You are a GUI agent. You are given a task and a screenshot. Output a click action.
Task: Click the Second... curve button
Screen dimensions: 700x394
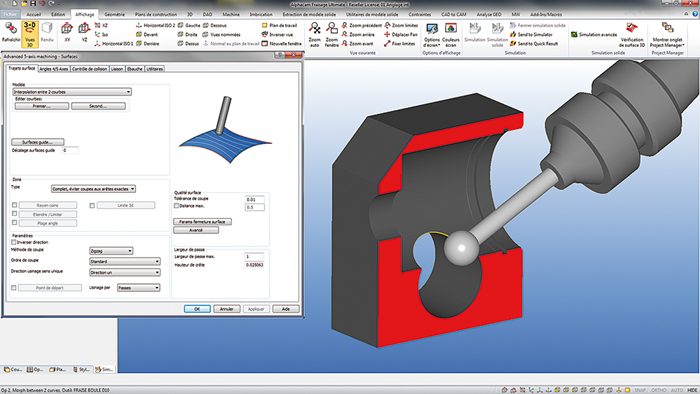[98, 106]
